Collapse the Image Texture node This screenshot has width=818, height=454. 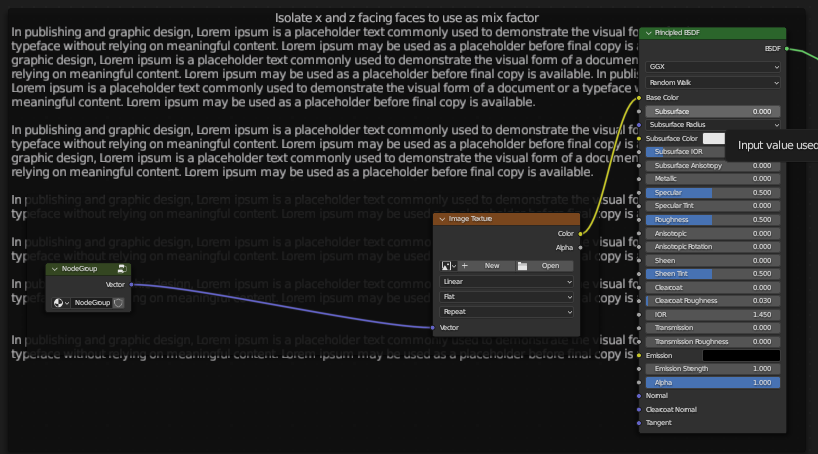[x=442, y=219]
